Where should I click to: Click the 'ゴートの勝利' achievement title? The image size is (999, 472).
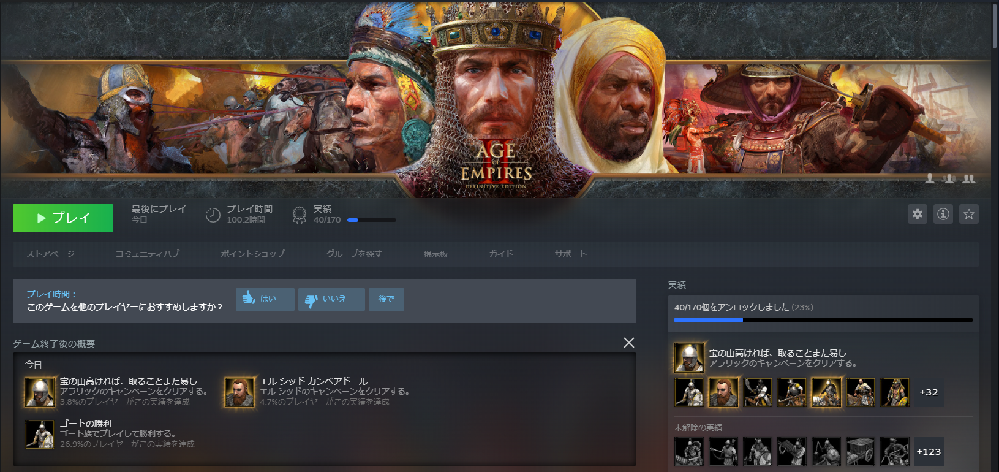[x=86, y=424]
